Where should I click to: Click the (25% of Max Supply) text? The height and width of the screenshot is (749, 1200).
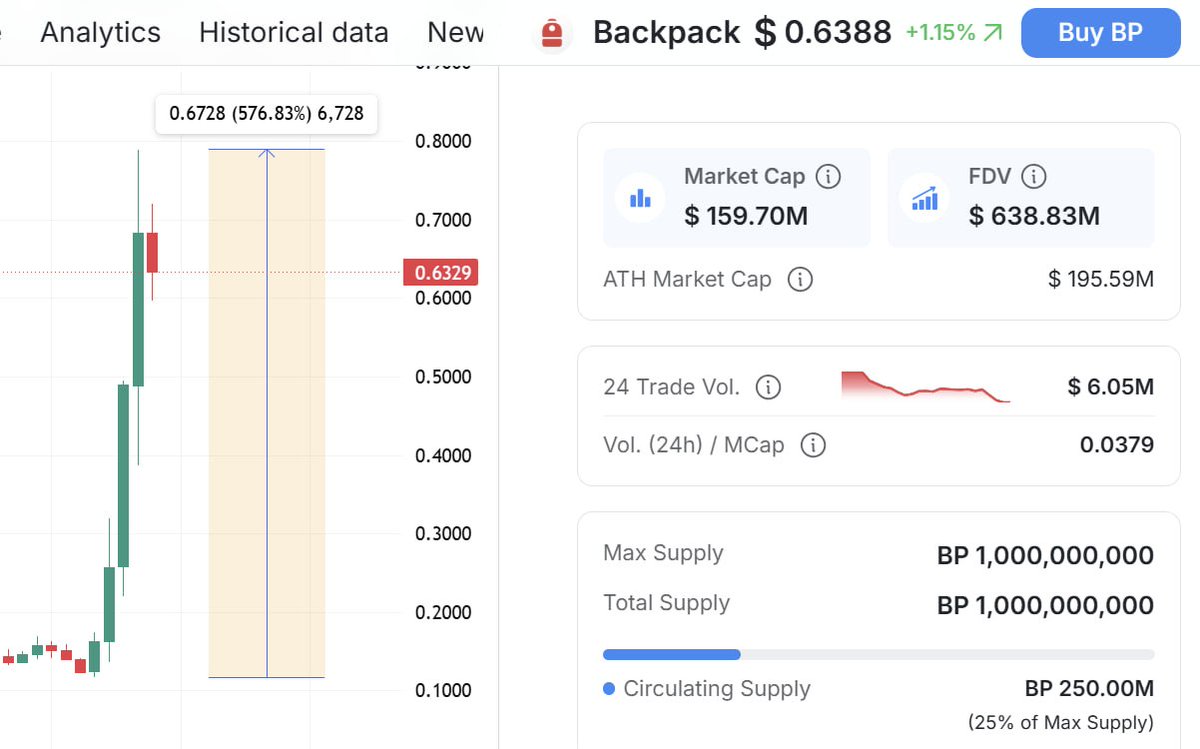(1060, 722)
